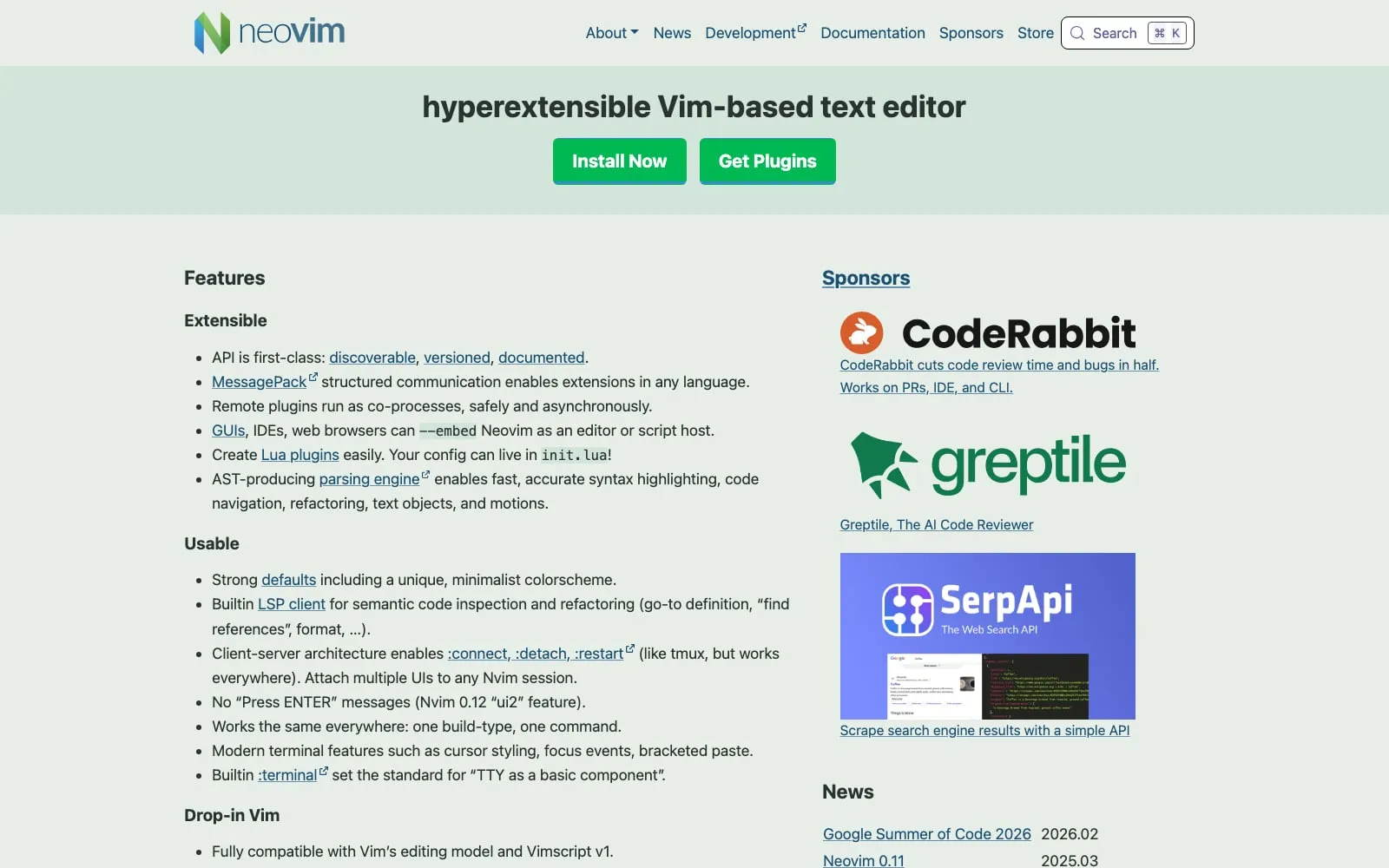Open the Lua plugins link
Viewport: 1389px width, 868px height.
pyautogui.click(x=300, y=455)
